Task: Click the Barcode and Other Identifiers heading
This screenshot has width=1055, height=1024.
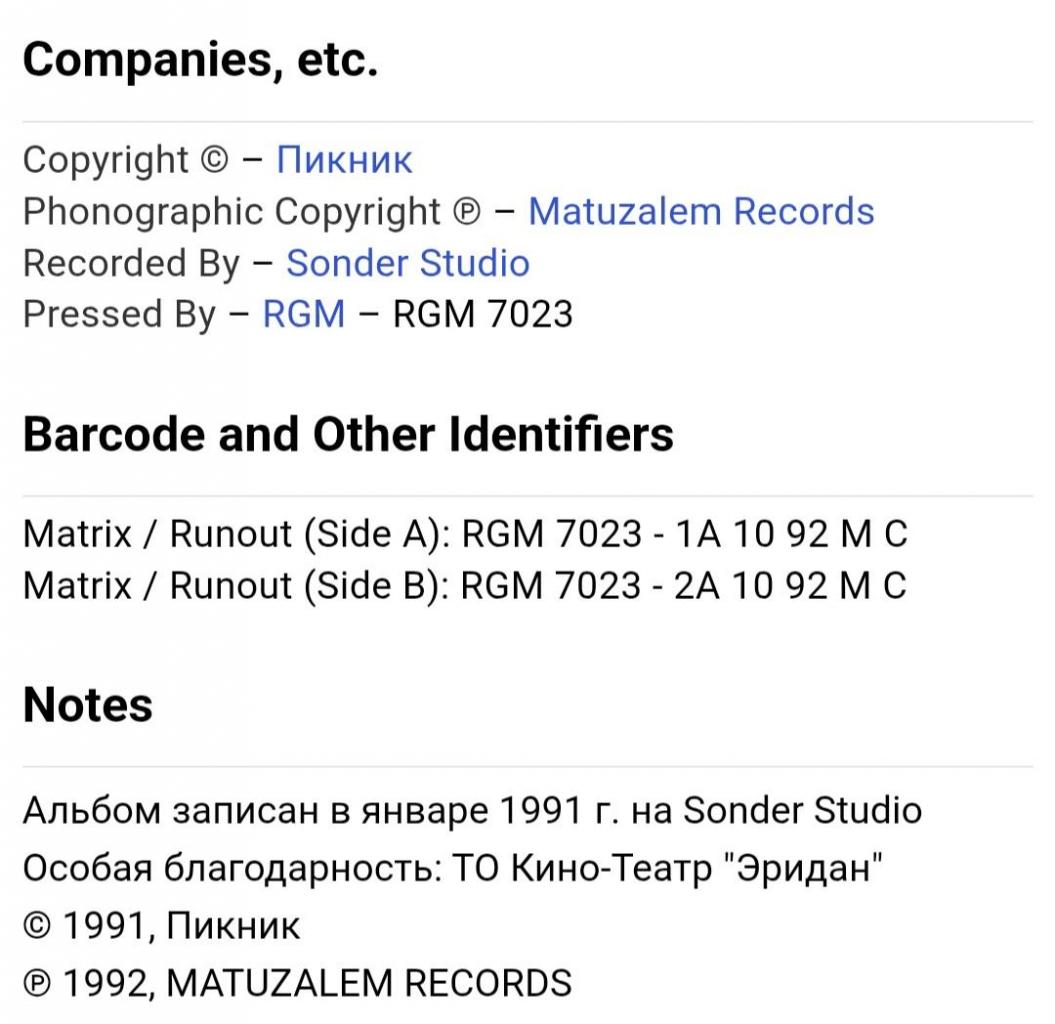Action: coord(348,434)
